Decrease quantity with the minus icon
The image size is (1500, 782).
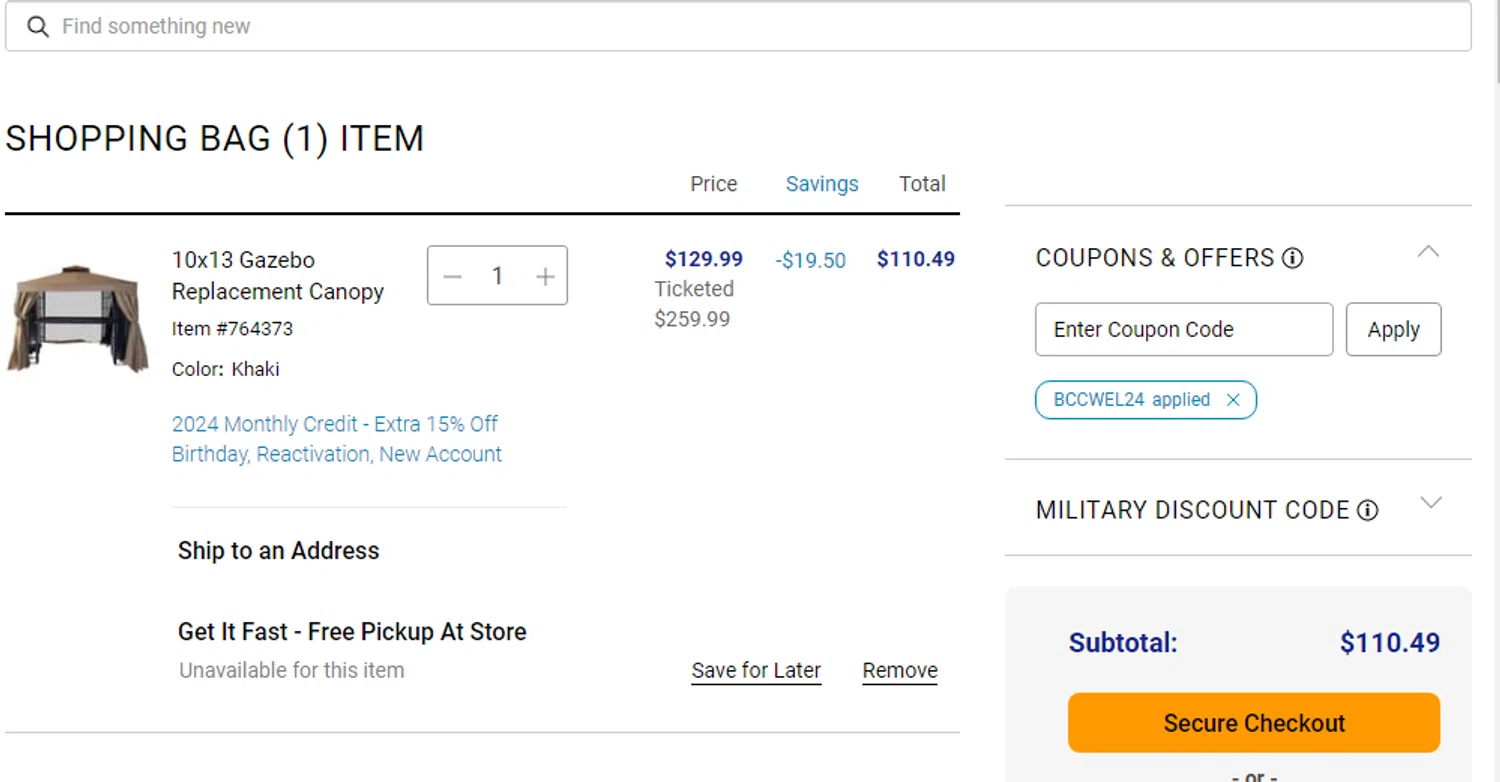pyautogui.click(x=453, y=276)
